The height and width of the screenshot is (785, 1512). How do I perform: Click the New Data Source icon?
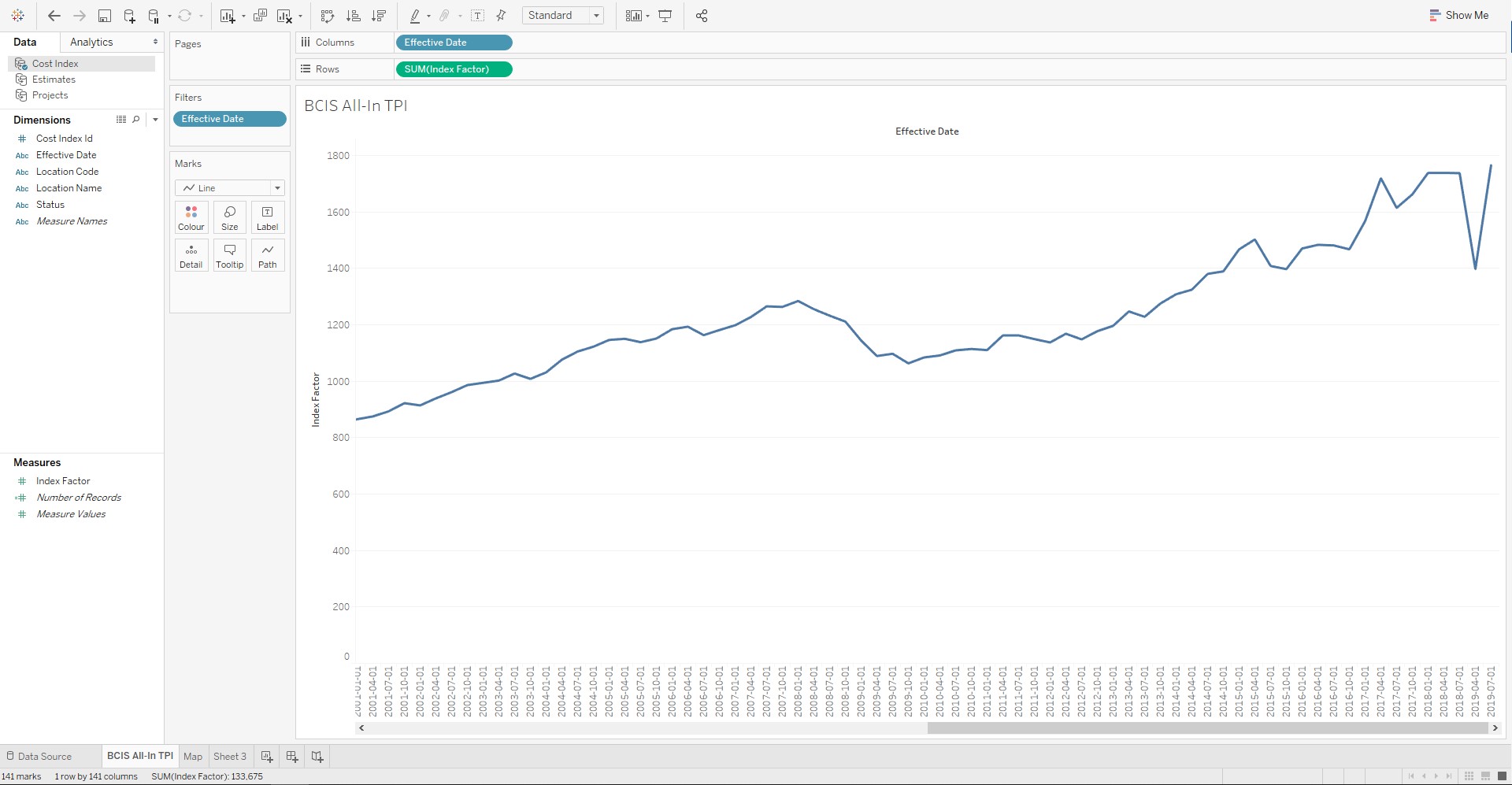[x=130, y=16]
